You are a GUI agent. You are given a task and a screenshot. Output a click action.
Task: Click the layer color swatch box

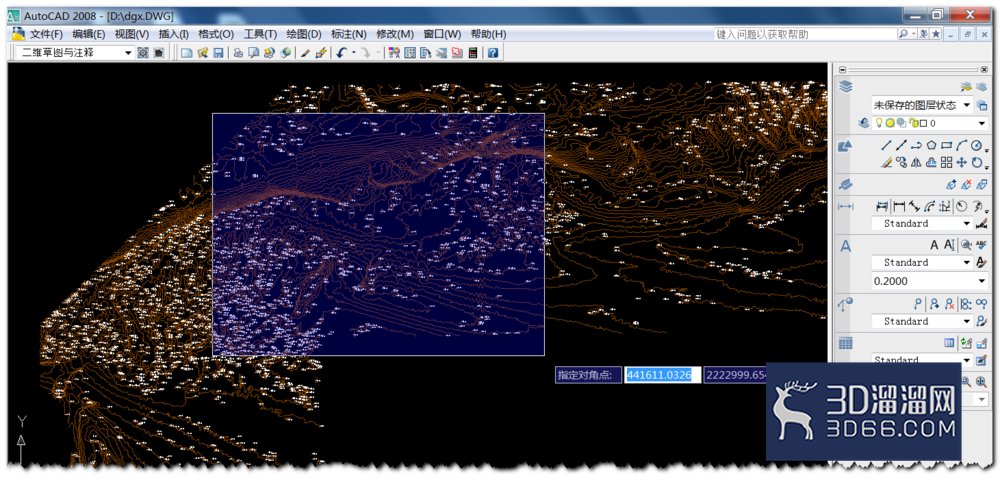(924, 123)
